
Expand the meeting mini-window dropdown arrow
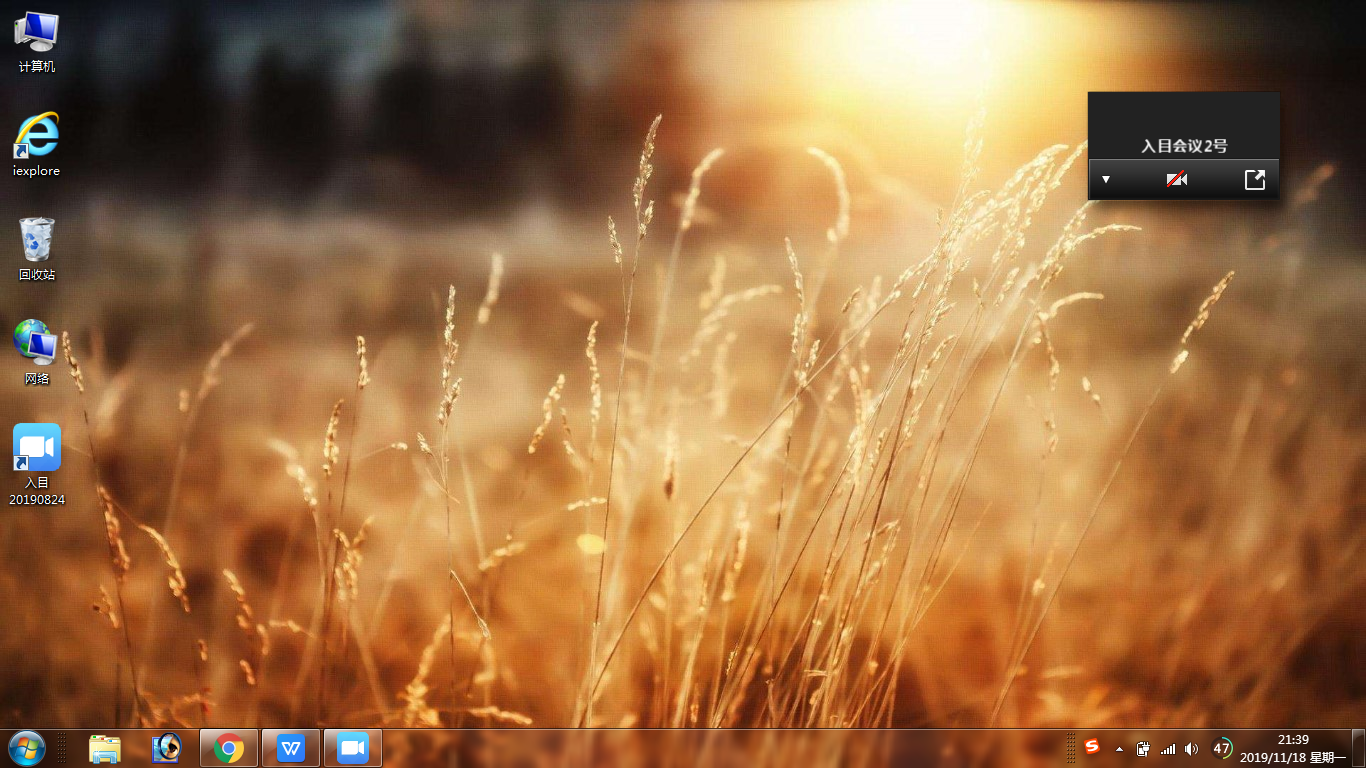tap(1106, 180)
